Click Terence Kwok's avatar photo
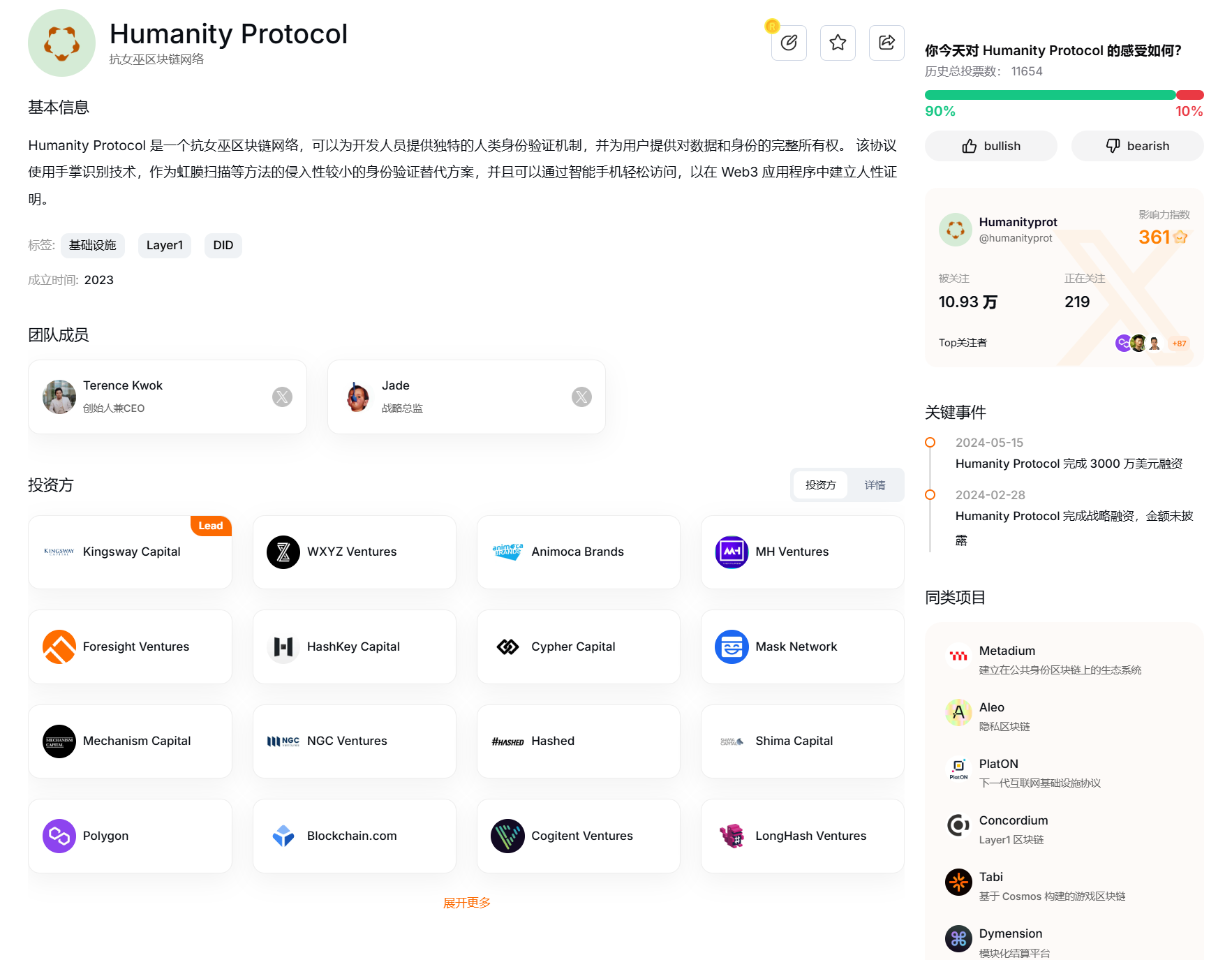 [59, 397]
